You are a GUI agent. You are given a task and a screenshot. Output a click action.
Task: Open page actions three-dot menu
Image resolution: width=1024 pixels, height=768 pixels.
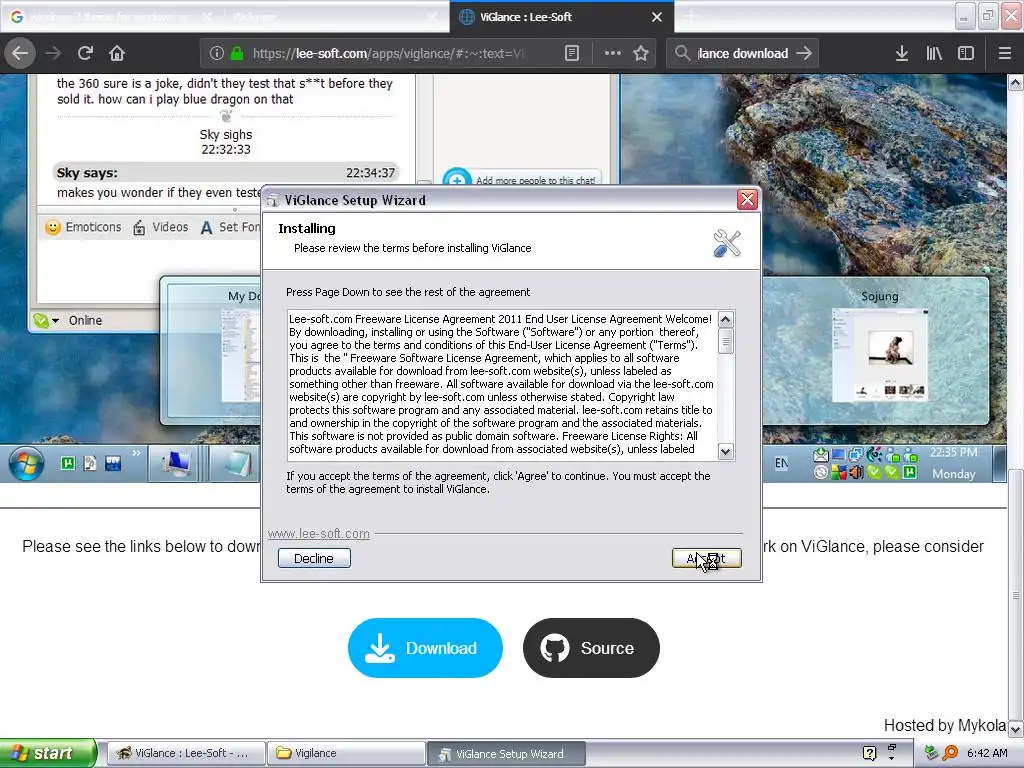pyautogui.click(x=613, y=54)
